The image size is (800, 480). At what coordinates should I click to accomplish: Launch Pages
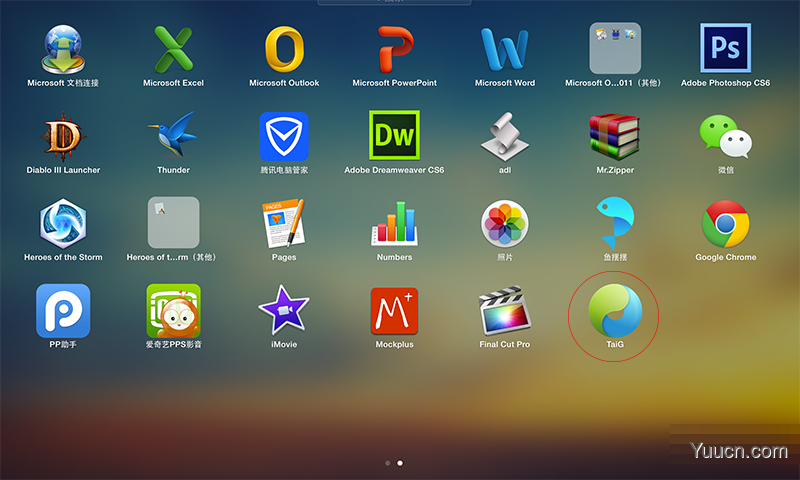point(284,223)
